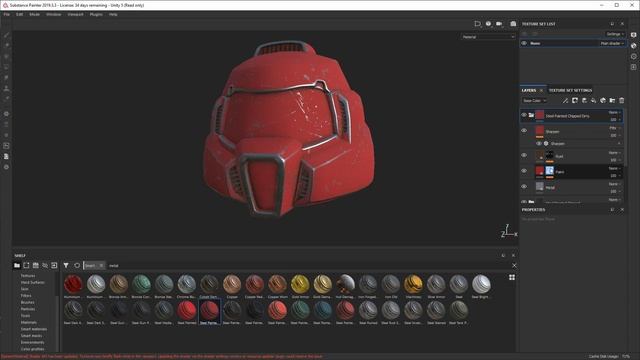Image resolution: width=640 pixels, height=360 pixels.
Task: Open the Plugins menu
Action: (x=96, y=14)
